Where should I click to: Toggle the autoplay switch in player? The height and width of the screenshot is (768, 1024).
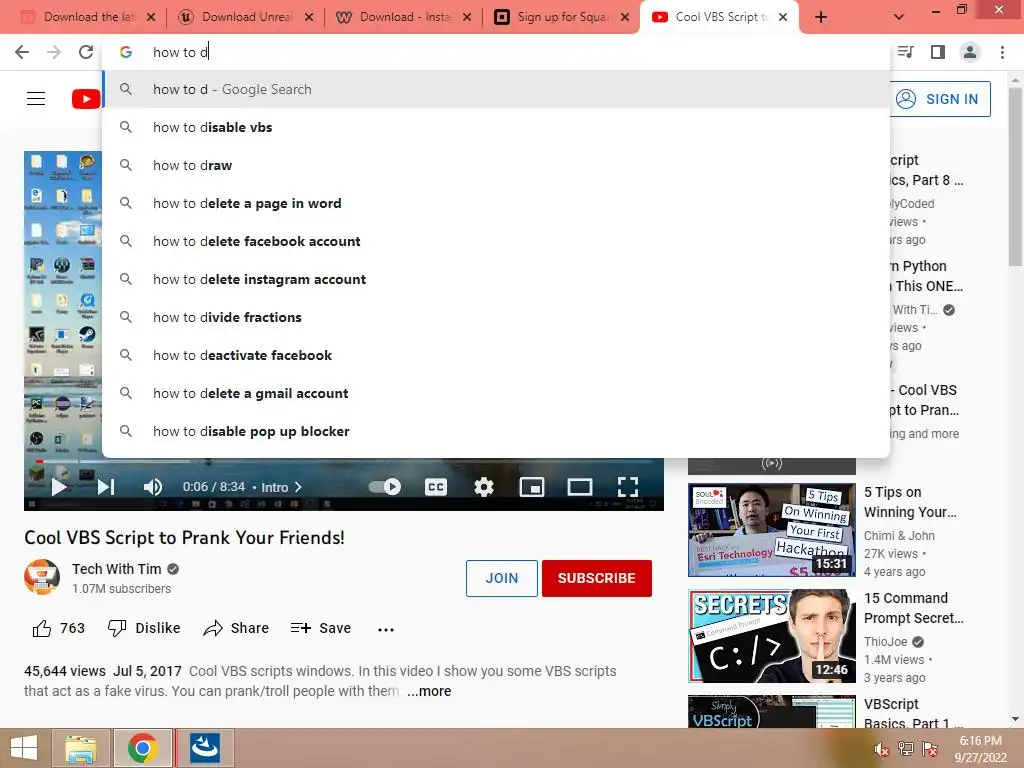[x=385, y=487]
